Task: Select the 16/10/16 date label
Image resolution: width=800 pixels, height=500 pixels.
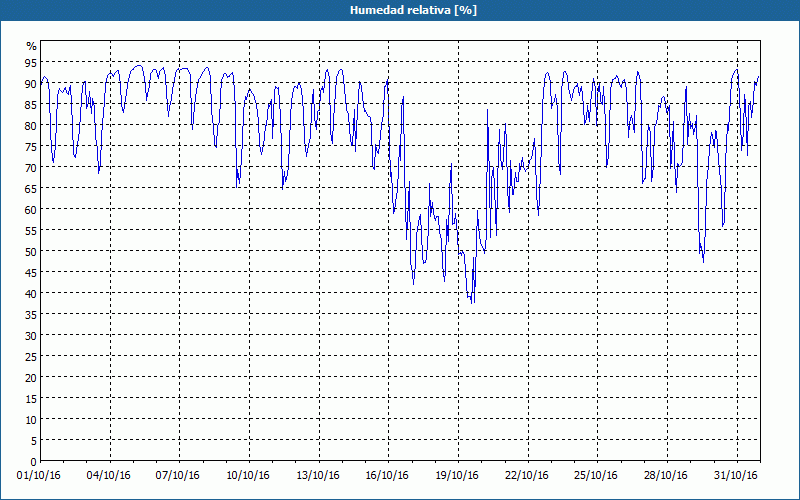Action: 387,476
